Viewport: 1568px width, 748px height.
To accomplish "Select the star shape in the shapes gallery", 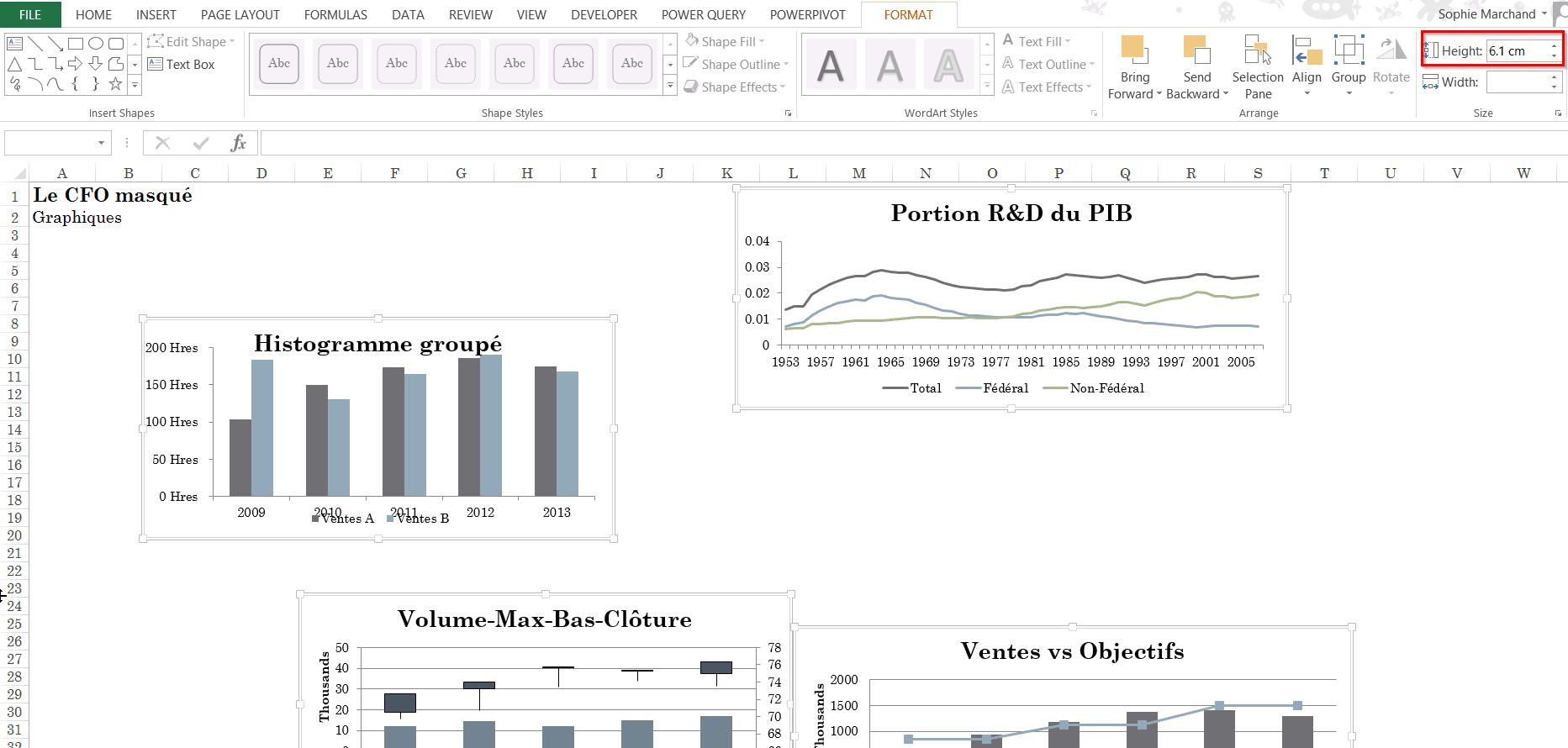I will [x=115, y=84].
